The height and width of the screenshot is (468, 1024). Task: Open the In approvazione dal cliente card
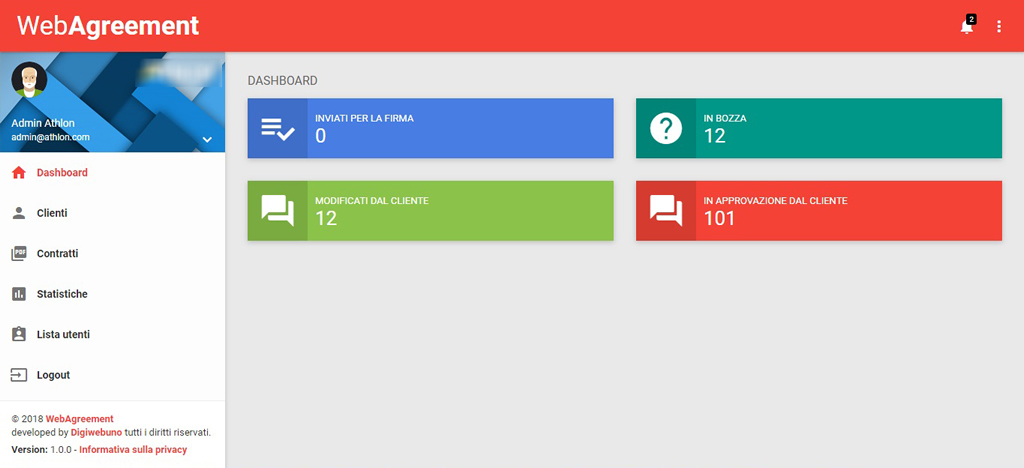(x=818, y=211)
